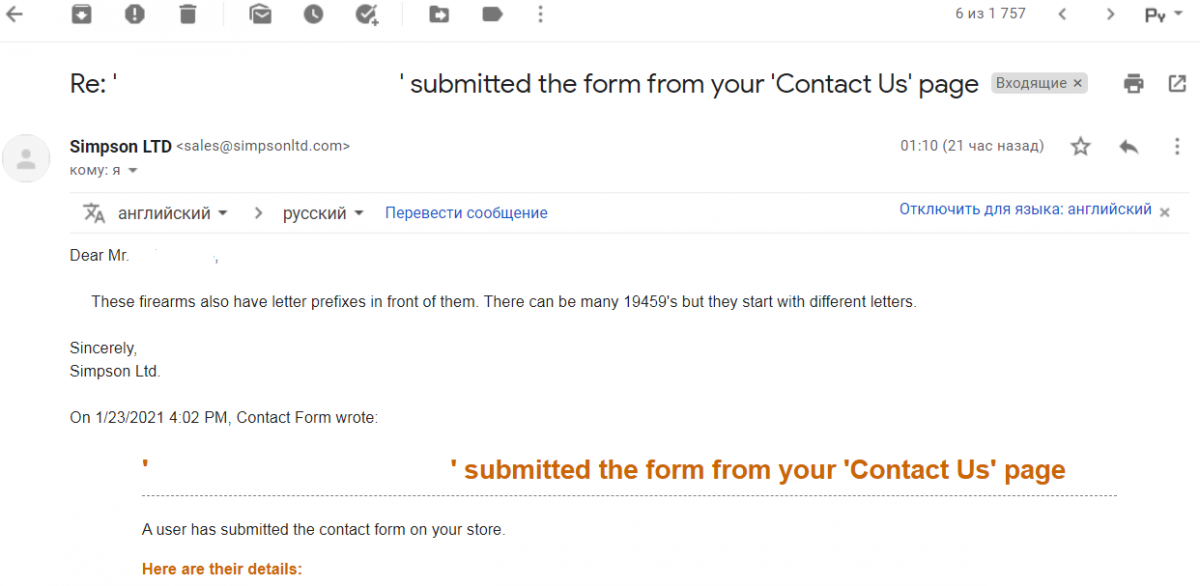Reply to Simpson LTD message
The width and height of the screenshot is (1200, 586).
pyautogui.click(x=1129, y=147)
